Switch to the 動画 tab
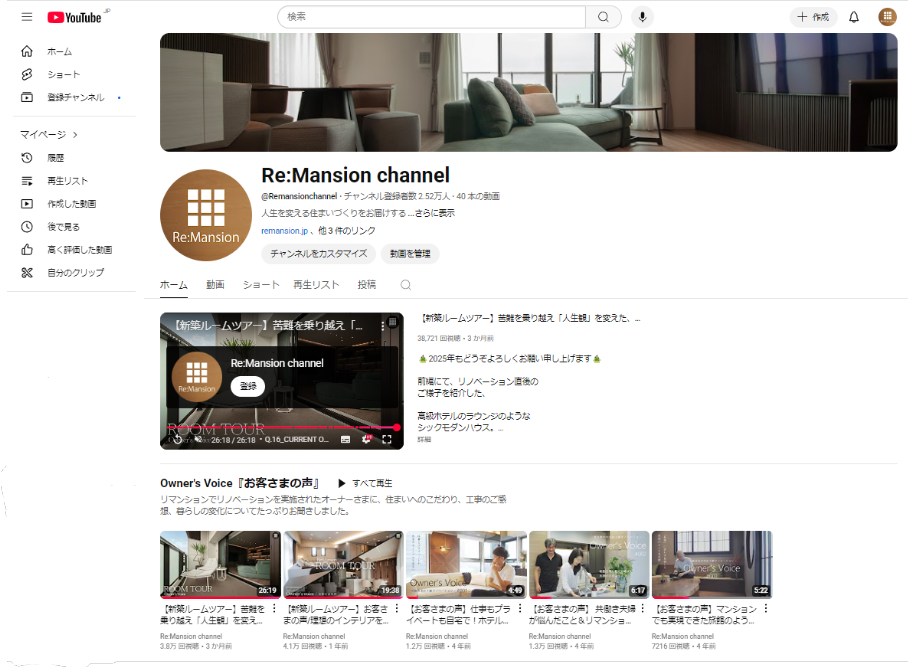This screenshot has width=908, height=667. (x=215, y=285)
